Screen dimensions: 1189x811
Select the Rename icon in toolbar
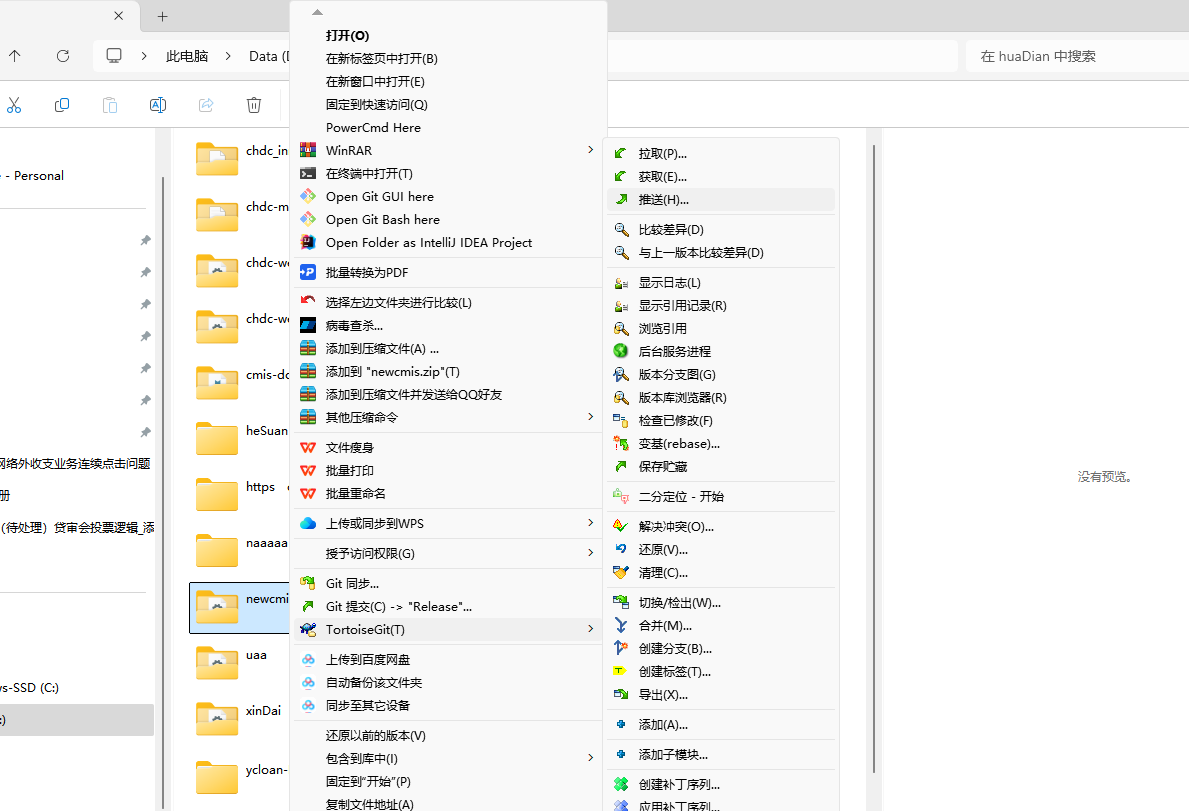tap(157, 105)
